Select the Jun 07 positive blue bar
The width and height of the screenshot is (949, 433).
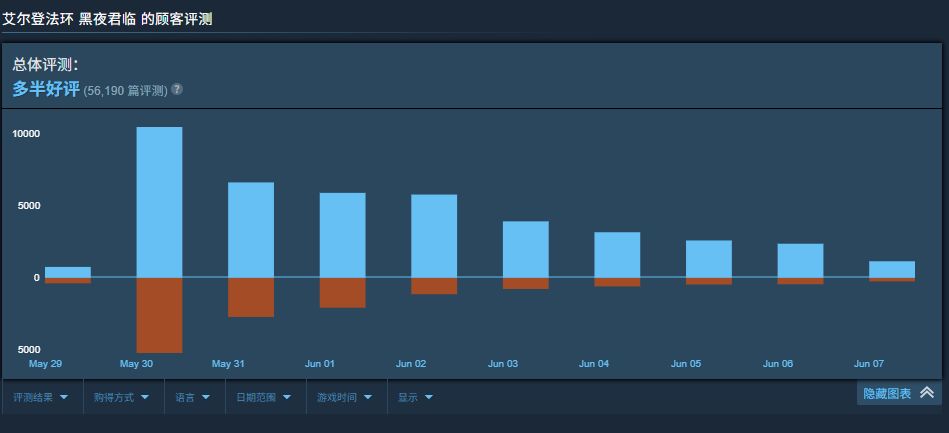(x=892, y=269)
